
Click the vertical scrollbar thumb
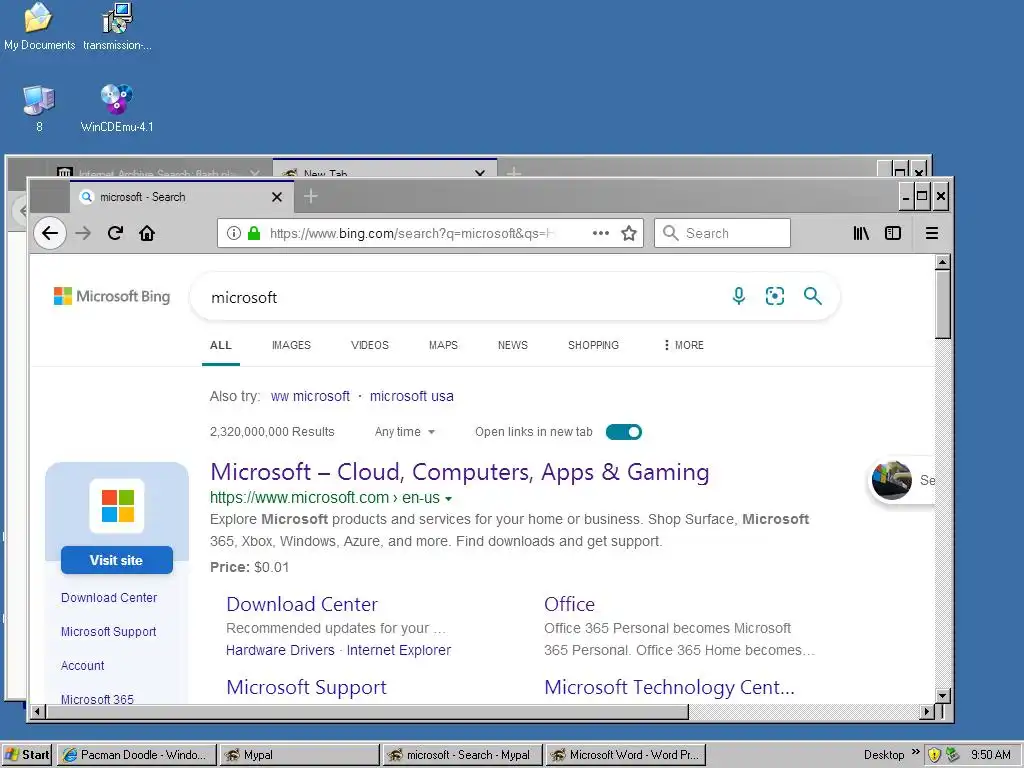point(942,304)
